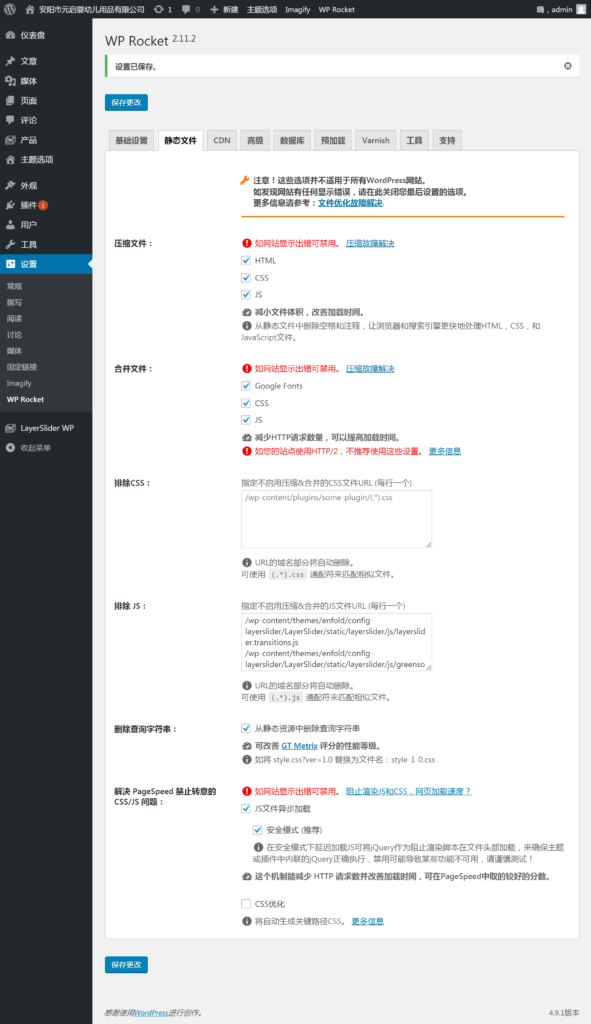This screenshot has height=1024, width=591.
Task: Open site home icon in admin bar
Action: (x=29, y=9)
